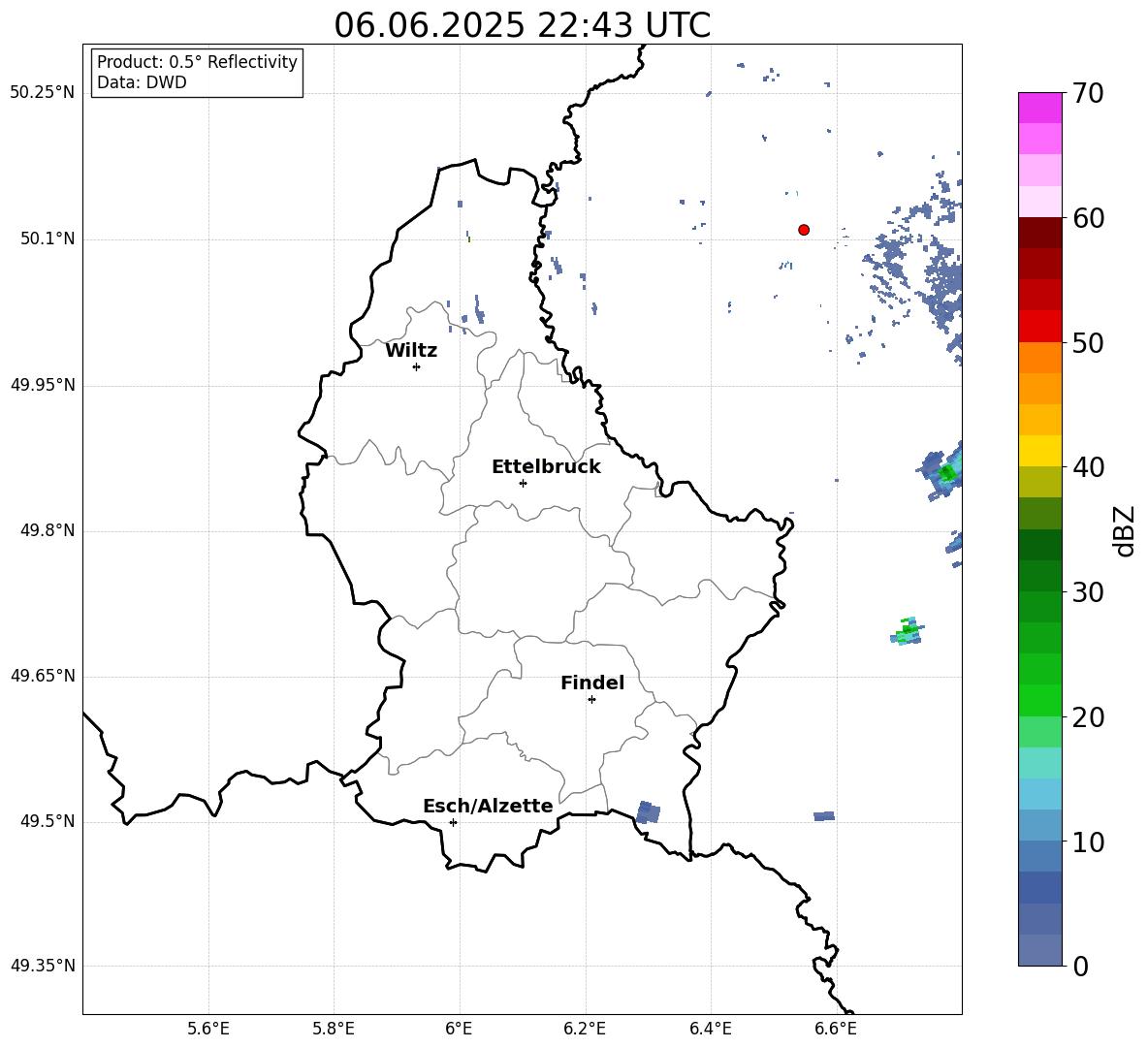Click the bright green colorbar segment above 20
1148x1048 pixels.
coord(1039,700)
